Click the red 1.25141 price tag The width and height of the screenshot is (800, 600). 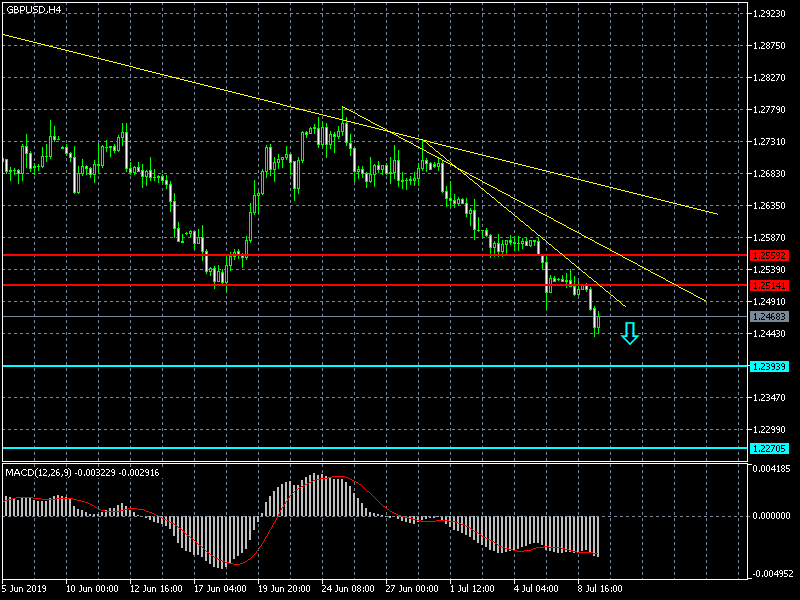(x=769, y=285)
